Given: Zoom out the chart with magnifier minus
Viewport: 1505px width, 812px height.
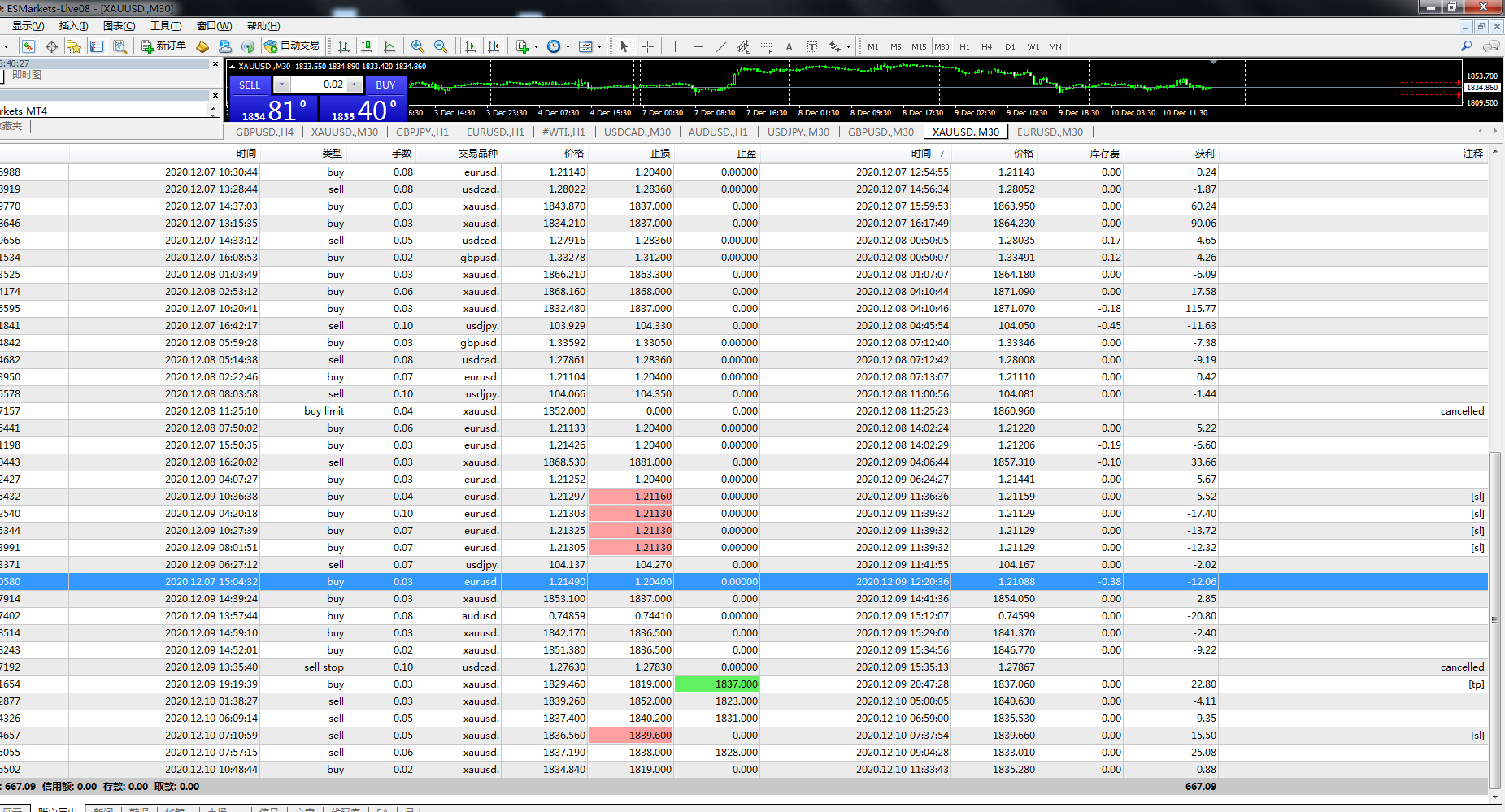Looking at the screenshot, I should [441, 46].
